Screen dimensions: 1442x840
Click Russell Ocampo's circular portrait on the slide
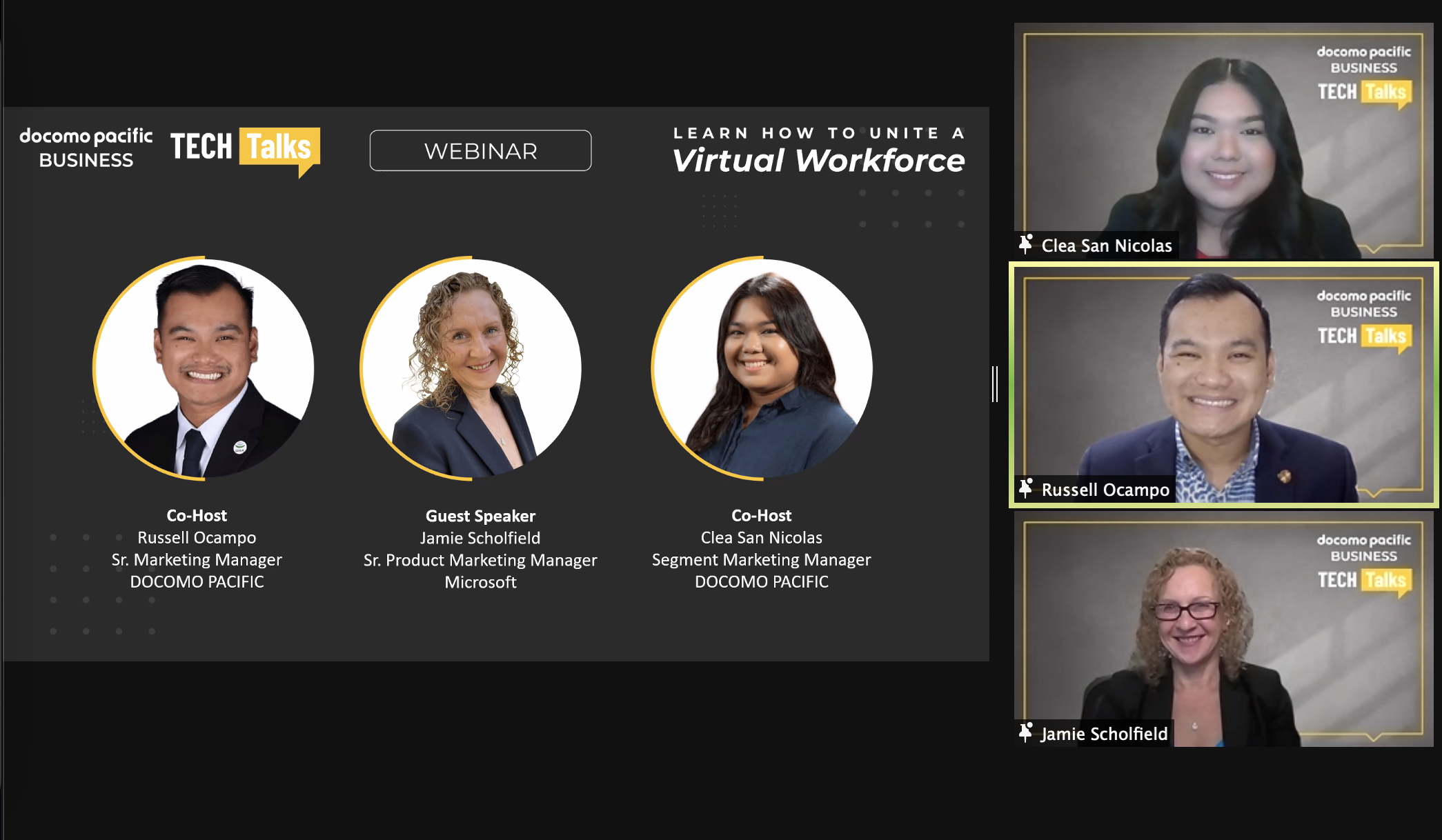pyautogui.click(x=204, y=368)
